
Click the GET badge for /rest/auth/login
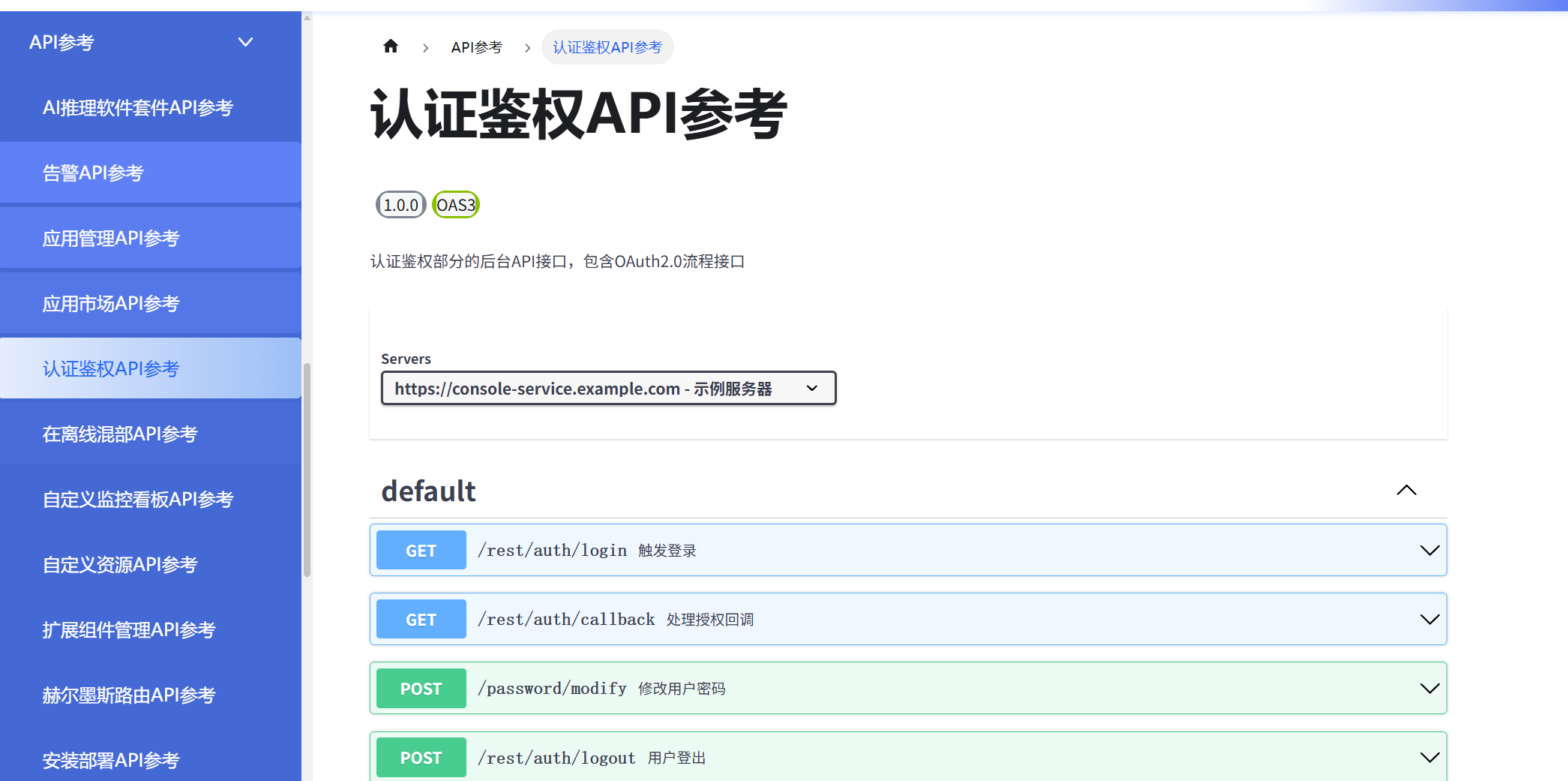[421, 550]
